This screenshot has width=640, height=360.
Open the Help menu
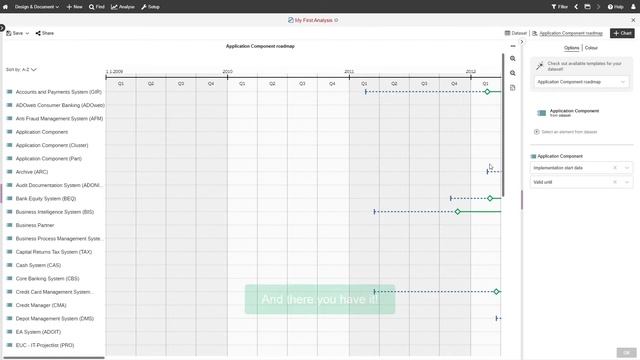[615, 7]
